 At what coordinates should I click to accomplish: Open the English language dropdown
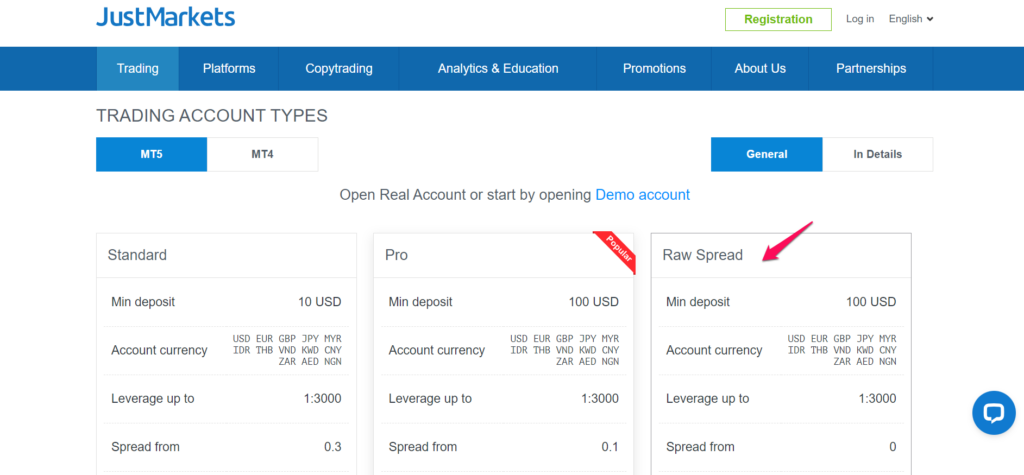pyautogui.click(x=911, y=19)
